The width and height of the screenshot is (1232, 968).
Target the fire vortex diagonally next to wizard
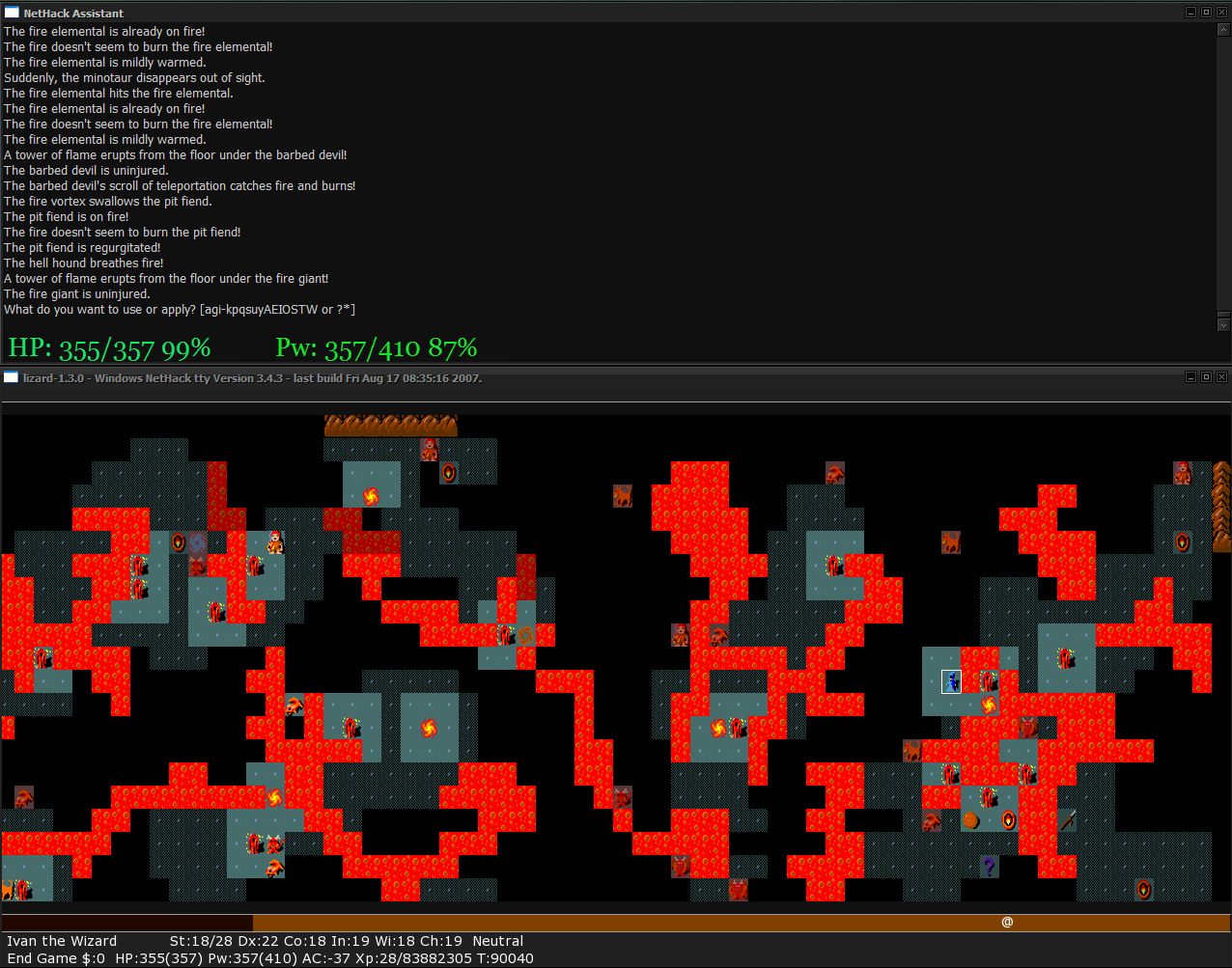(x=990, y=705)
